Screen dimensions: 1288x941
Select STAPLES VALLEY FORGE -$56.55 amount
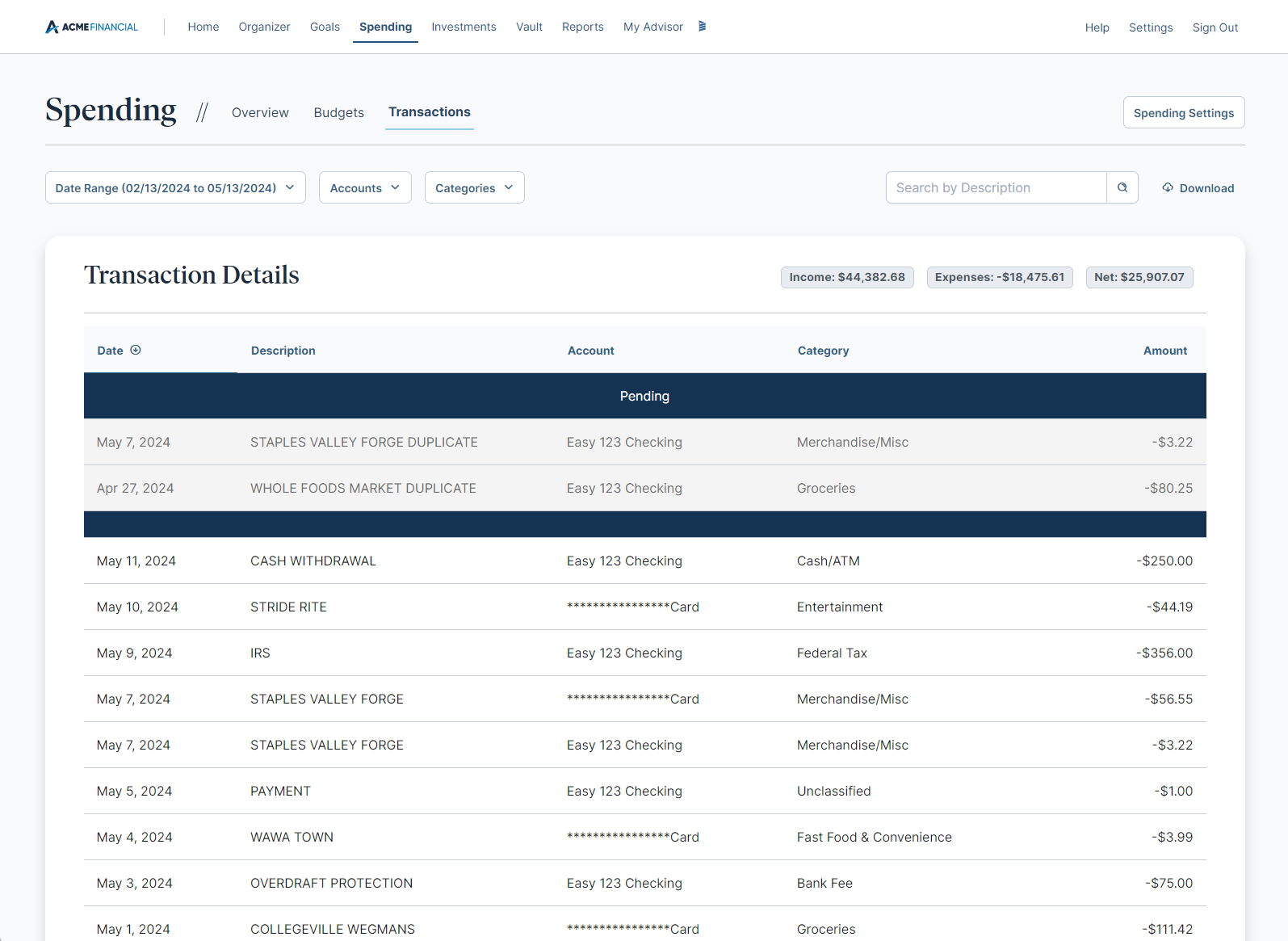[1168, 699]
